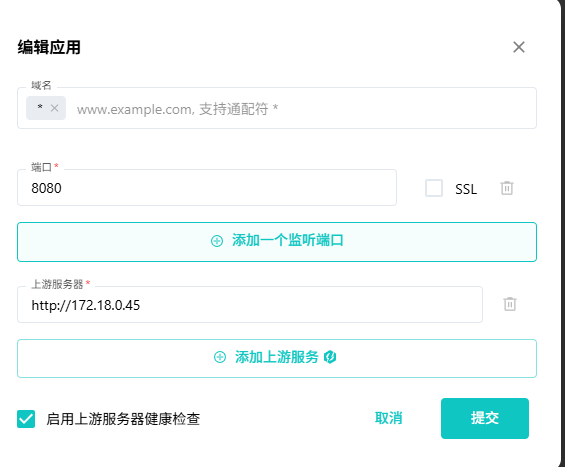Enable the SSL checkbox

434,188
